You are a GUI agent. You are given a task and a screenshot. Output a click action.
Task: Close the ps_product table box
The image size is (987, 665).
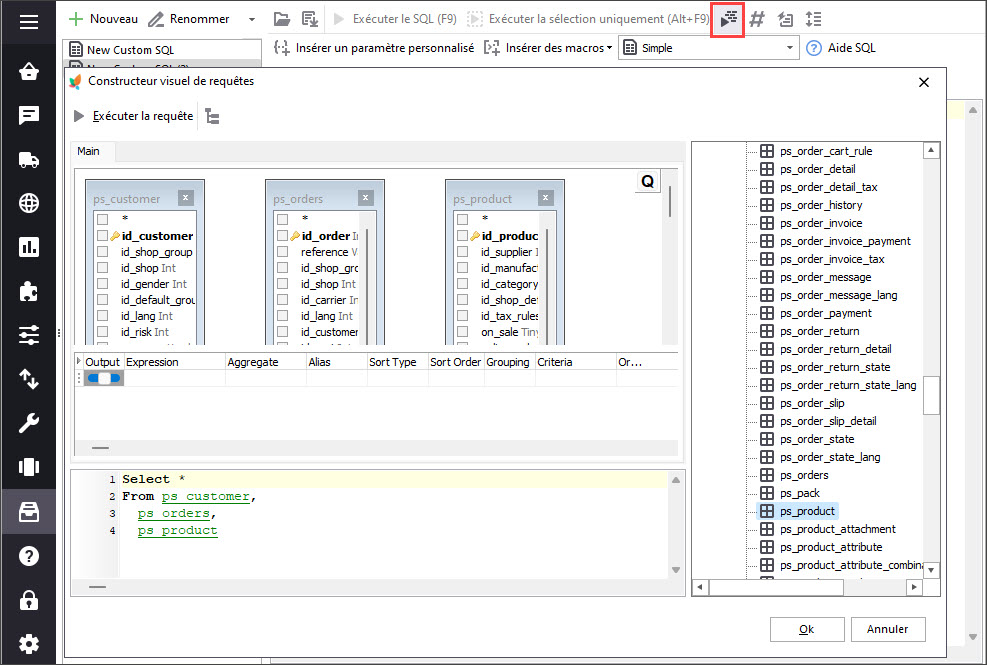[545, 198]
